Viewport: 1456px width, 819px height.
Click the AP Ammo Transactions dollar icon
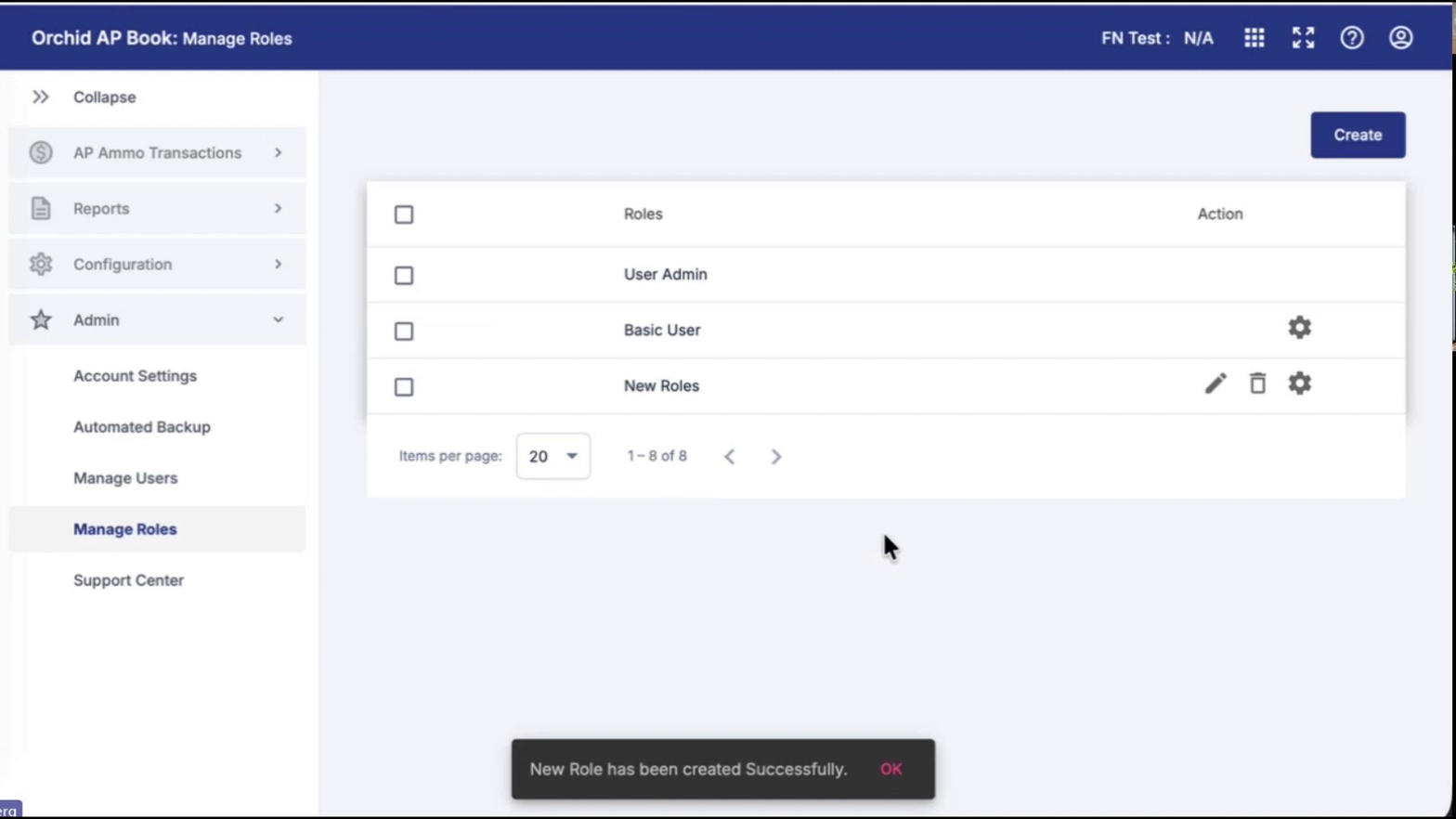coord(40,152)
